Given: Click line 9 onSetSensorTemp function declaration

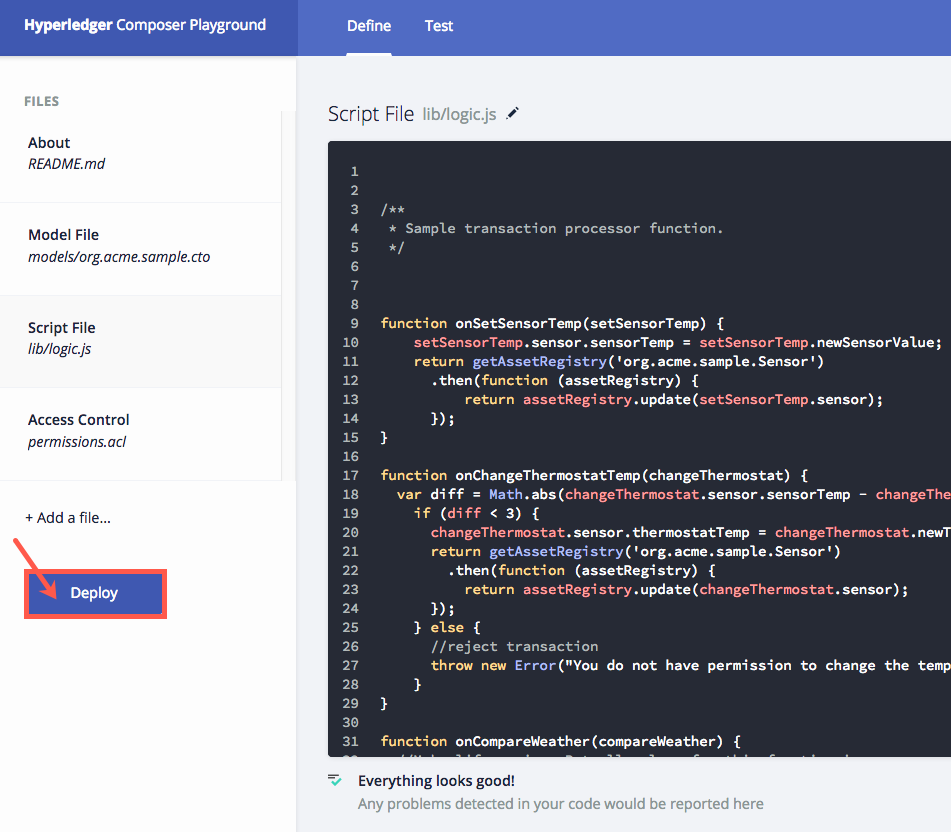Looking at the screenshot, I should 552,324.
